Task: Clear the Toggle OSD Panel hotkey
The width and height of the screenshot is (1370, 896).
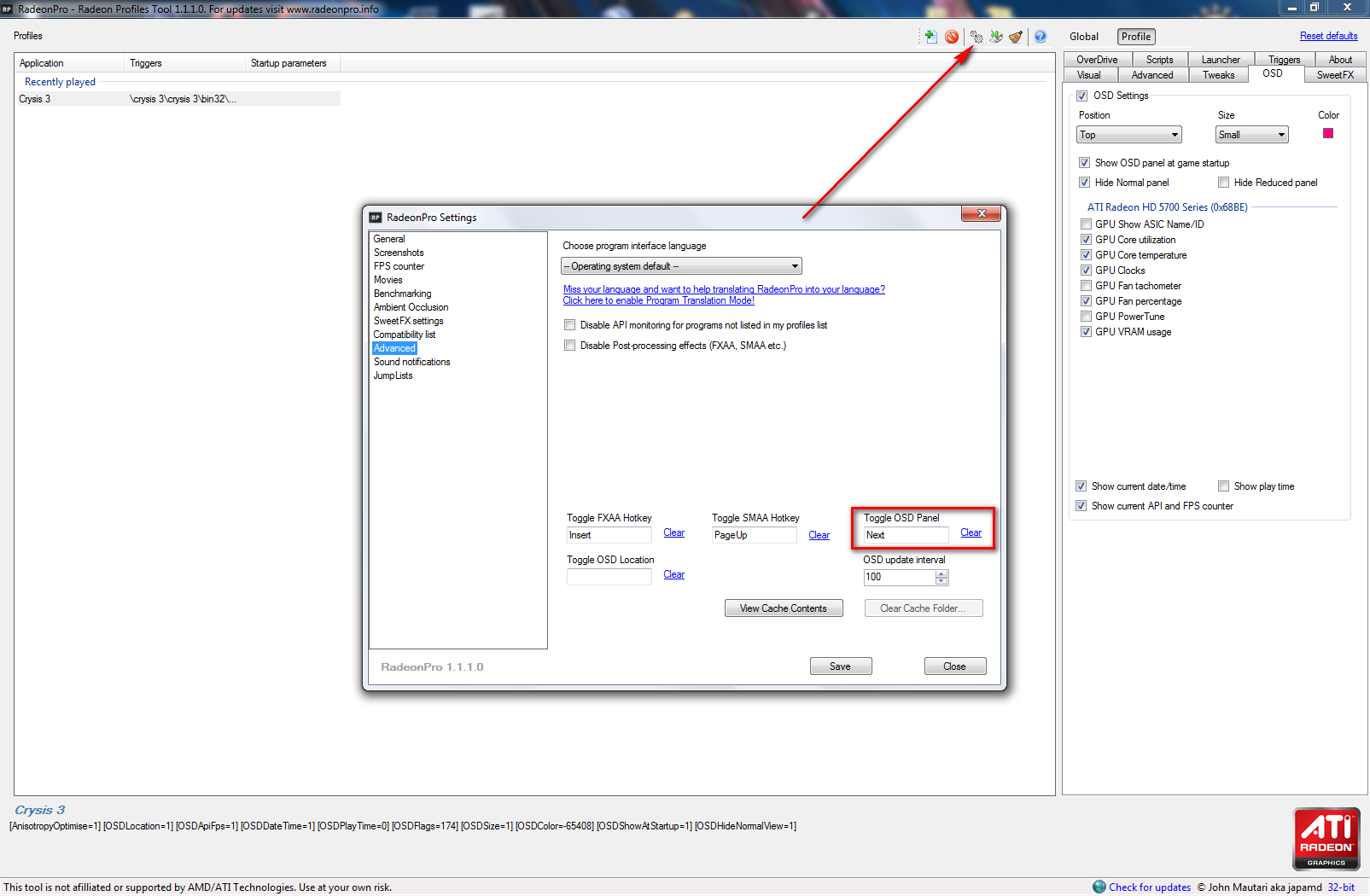Action: [971, 532]
